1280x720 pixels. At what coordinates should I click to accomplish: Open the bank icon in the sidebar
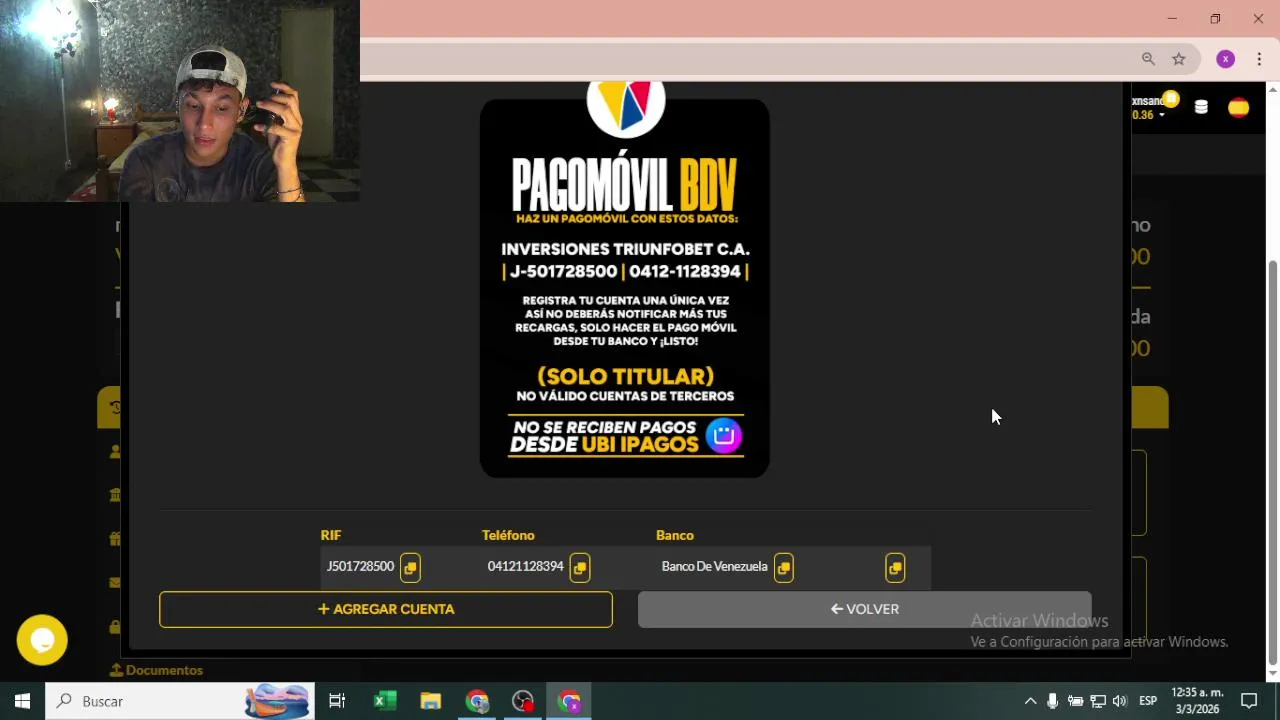pyautogui.click(x=115, y=495)
